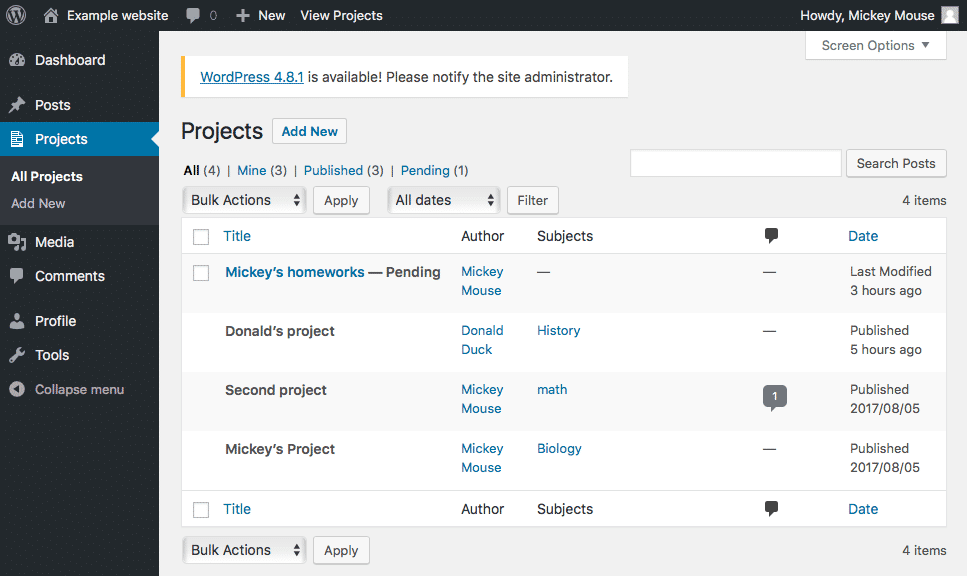Image resolution: width=967 pixels, height=576 pixels.
Task: Click Collapse menu label in sidebar
Action: (x=80, y=390)
